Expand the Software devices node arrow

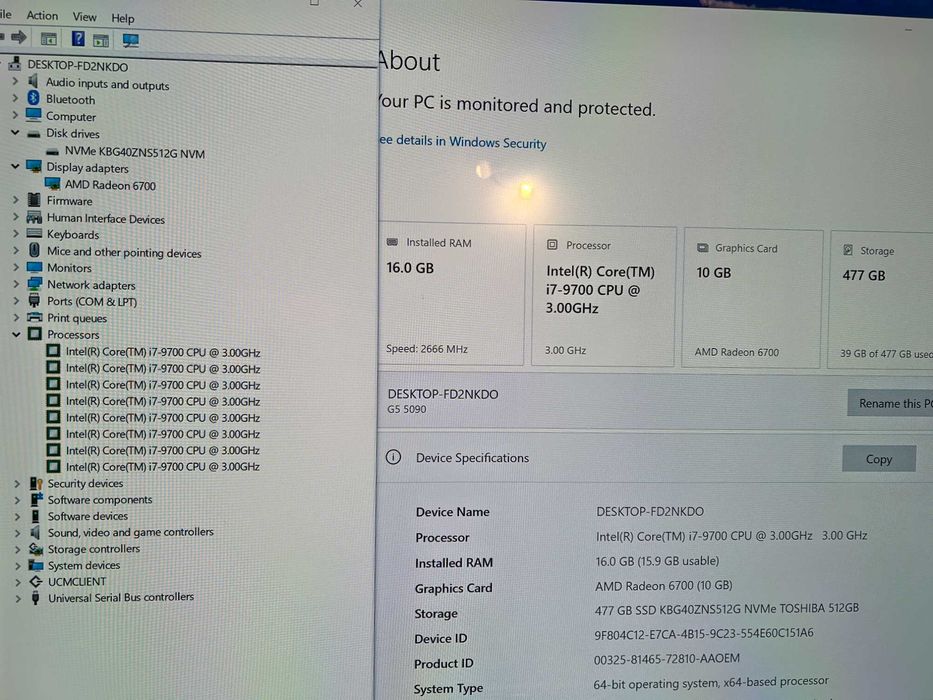pyautogui.click(x=17, y=516)
